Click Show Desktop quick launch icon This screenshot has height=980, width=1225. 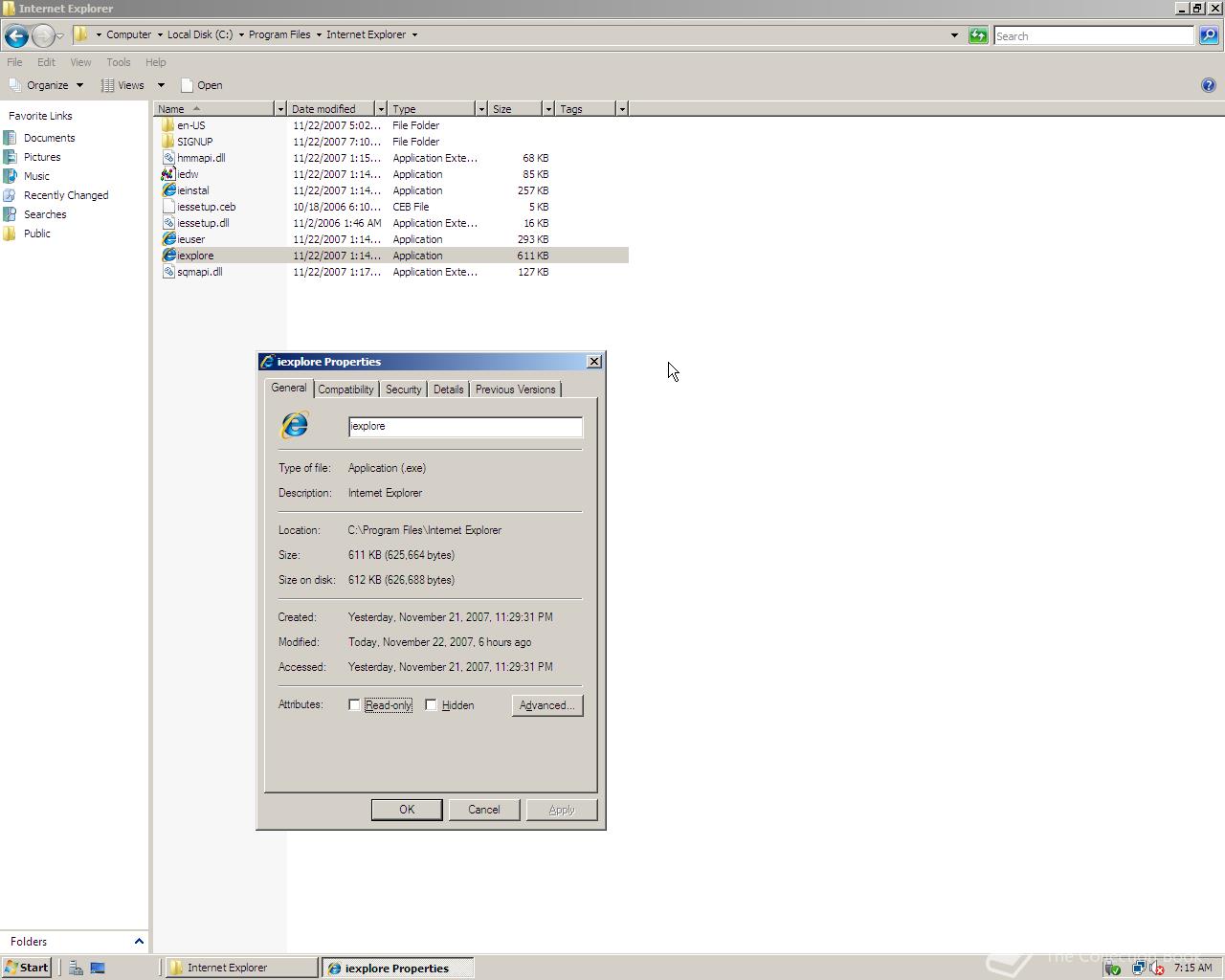tap(98, 968)
